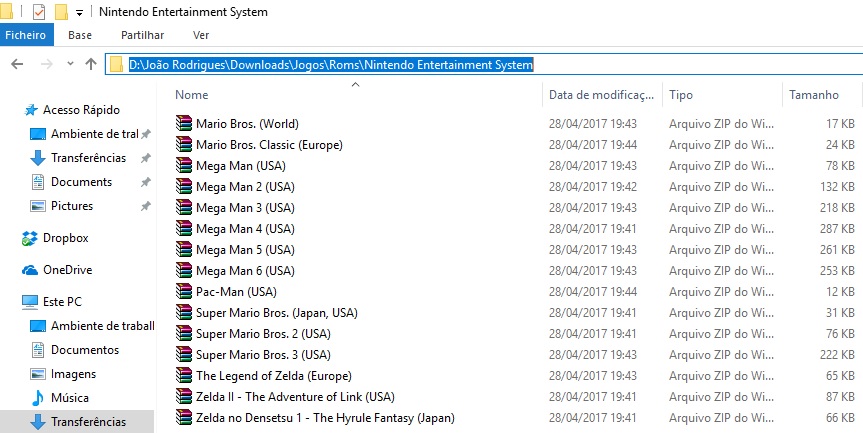
Task: Click the folder icon in the address bar
Action: [116, 65]
